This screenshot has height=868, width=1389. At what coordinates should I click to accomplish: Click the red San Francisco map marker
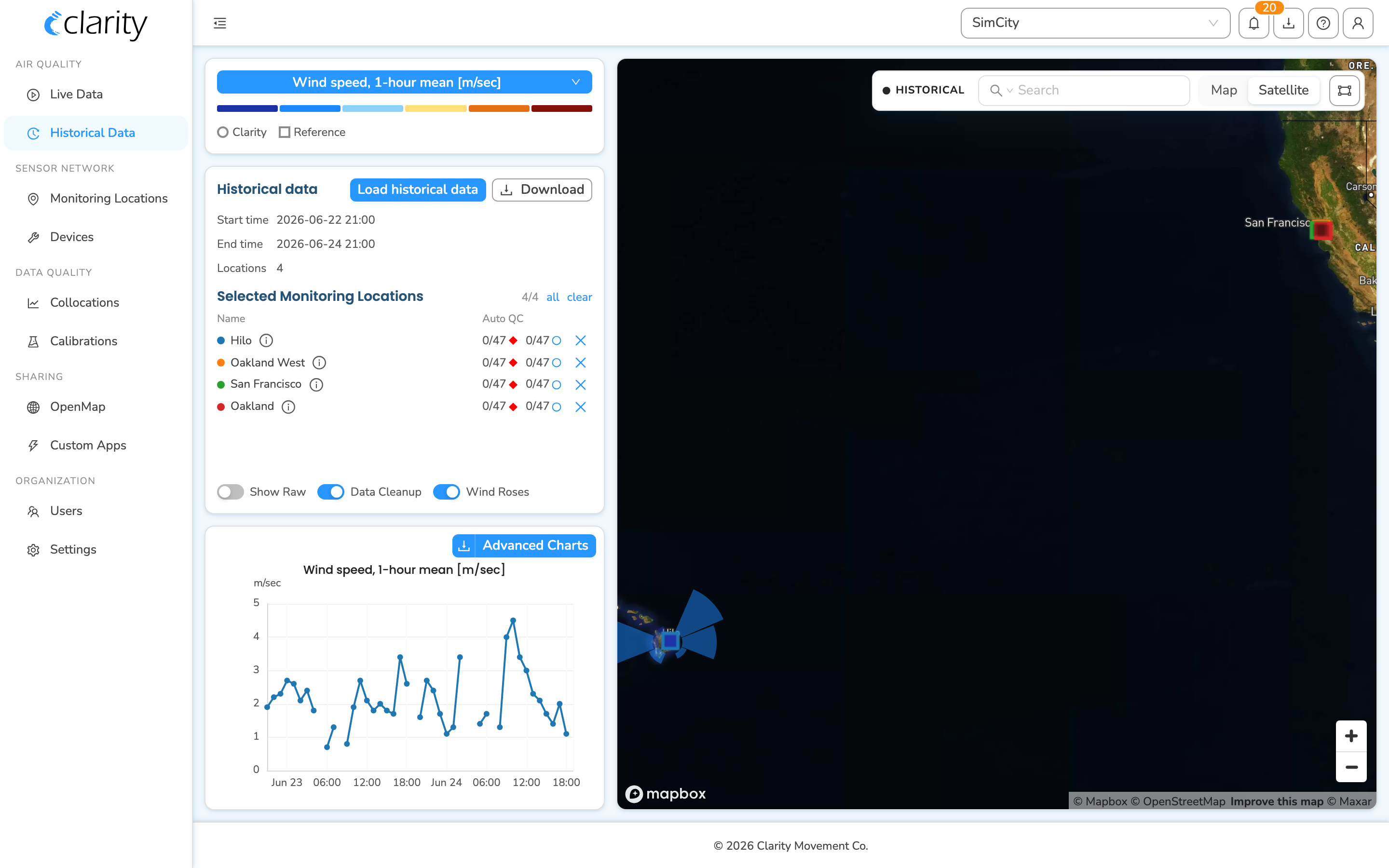1322,230
